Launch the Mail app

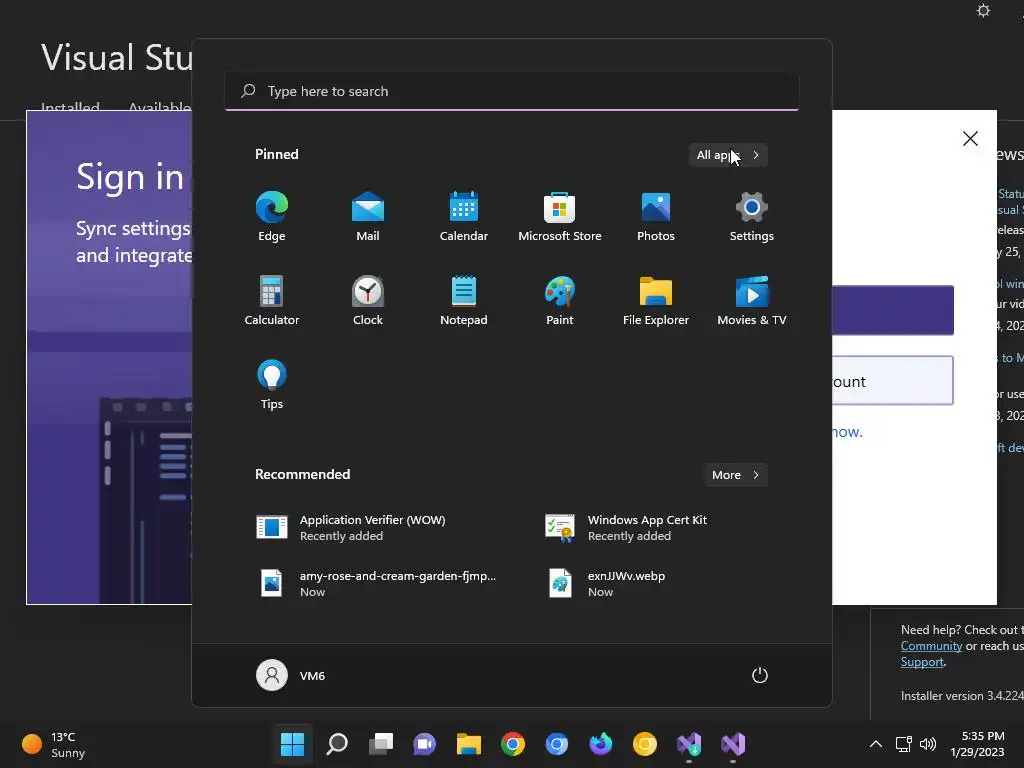[x=368, y=217]
